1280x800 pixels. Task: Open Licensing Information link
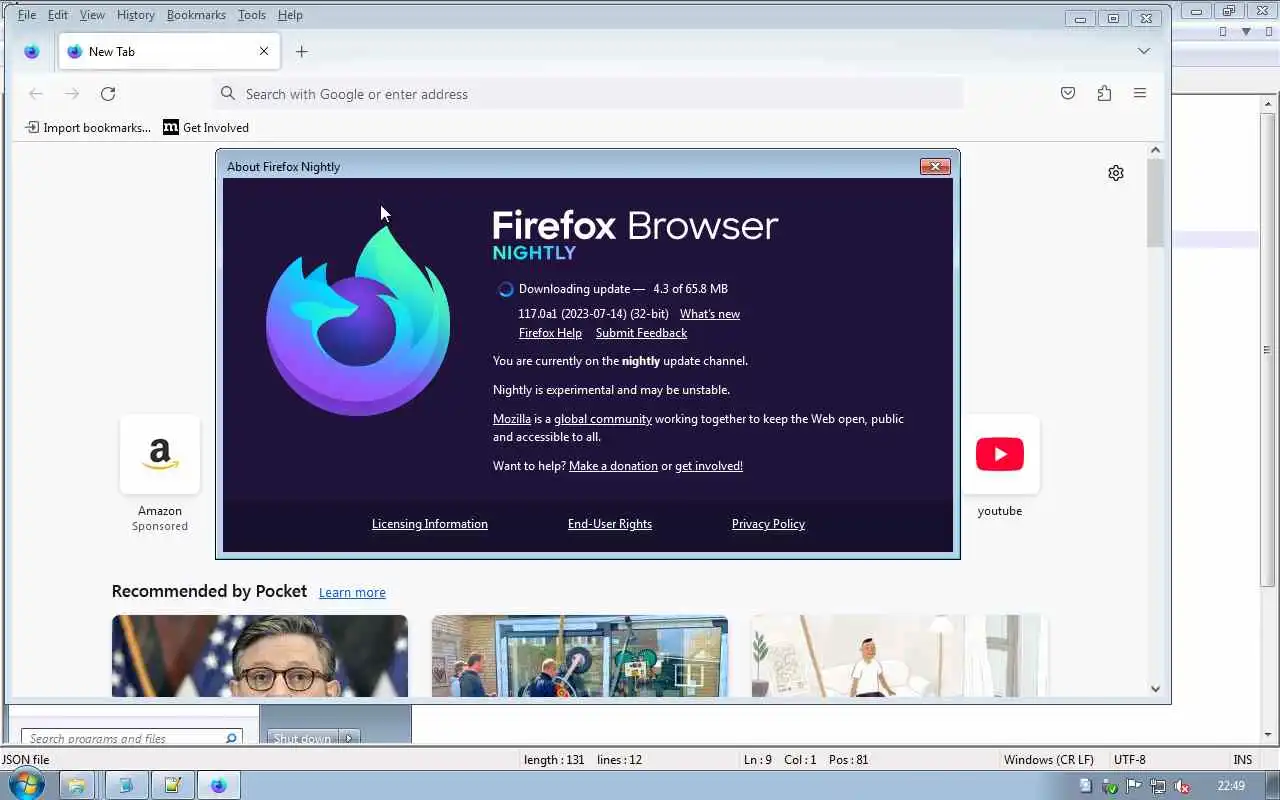(x=430, y=524)
